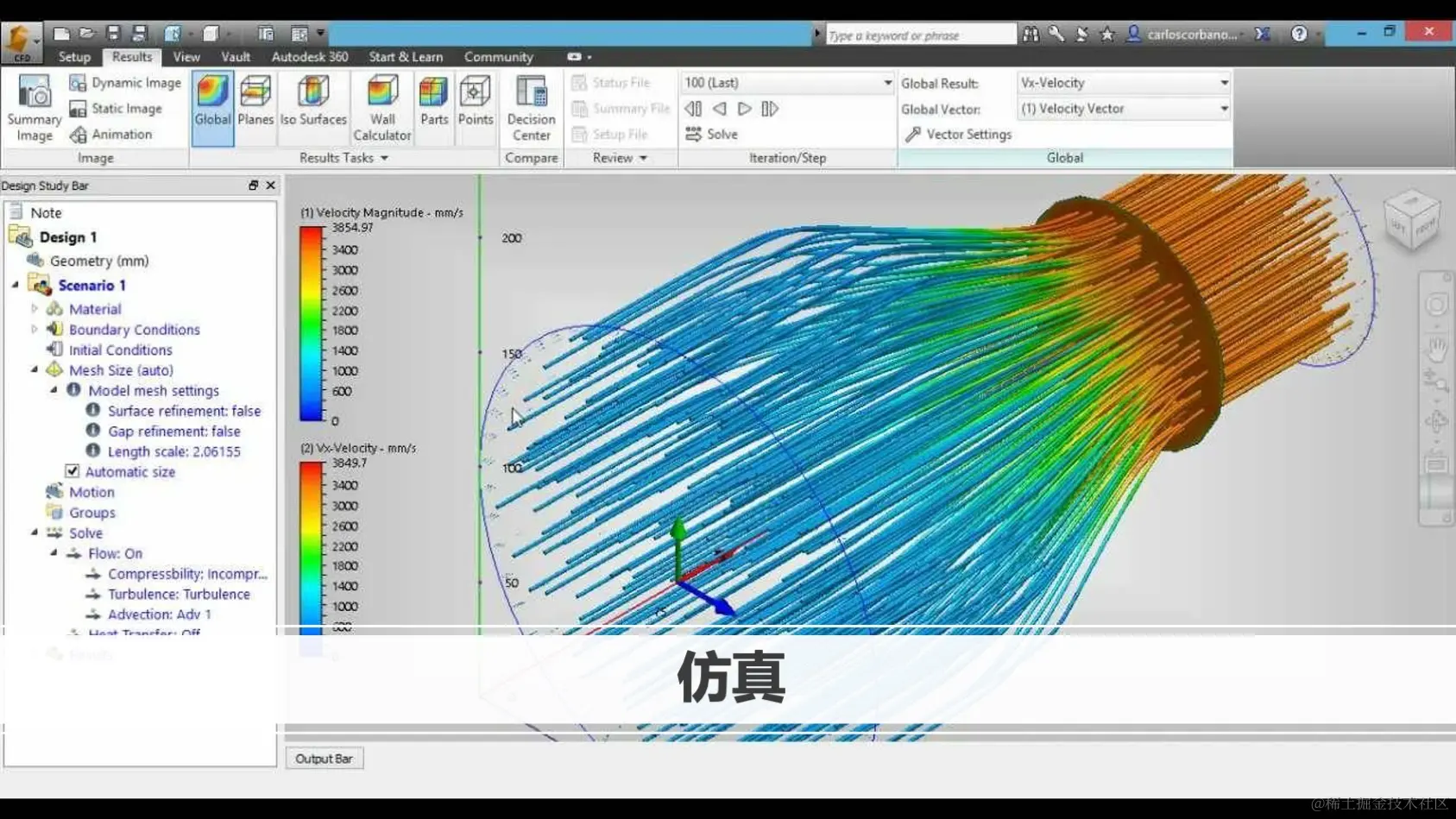Screen dimensions: 1456x819
Task: Toggle the Automatic size checkbox
Action: point(72,471)
